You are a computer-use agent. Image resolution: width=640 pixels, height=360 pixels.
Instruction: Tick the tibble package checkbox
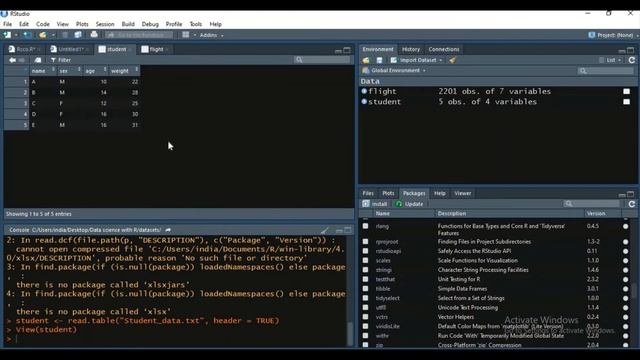tap(365, 289)
